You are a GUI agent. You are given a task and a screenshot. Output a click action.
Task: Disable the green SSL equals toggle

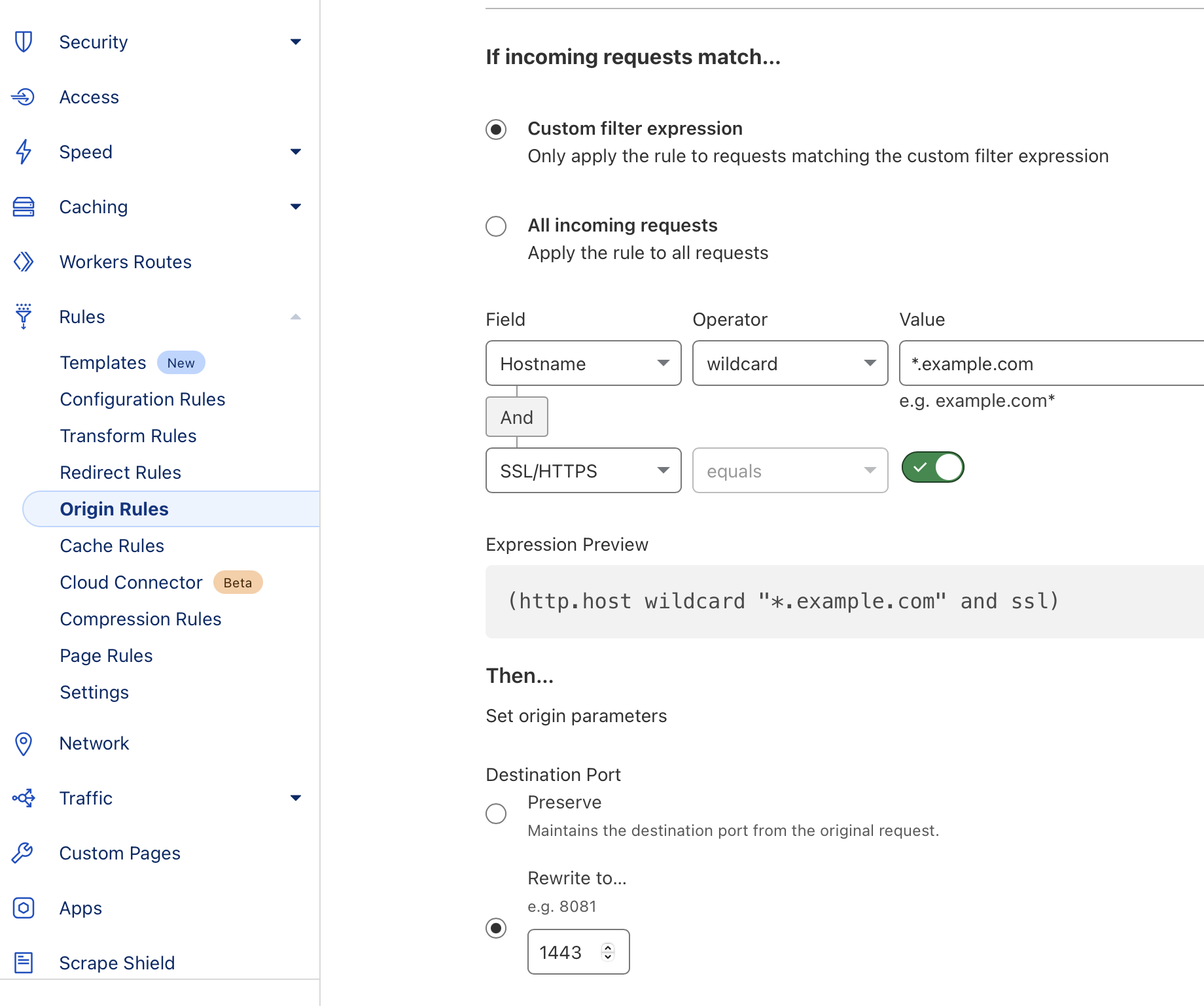click(x=932, y=467)
